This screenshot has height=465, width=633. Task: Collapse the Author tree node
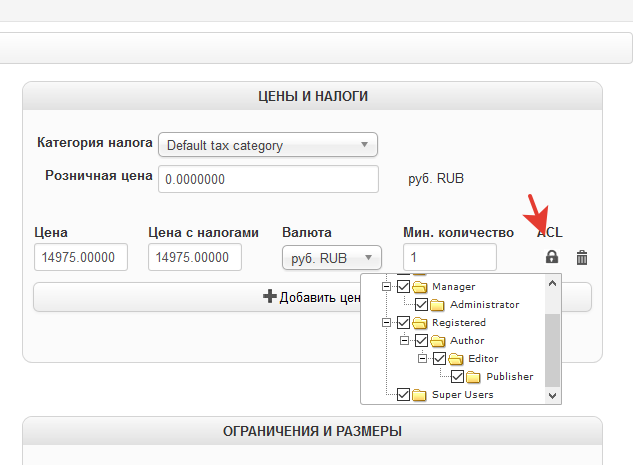404,341
